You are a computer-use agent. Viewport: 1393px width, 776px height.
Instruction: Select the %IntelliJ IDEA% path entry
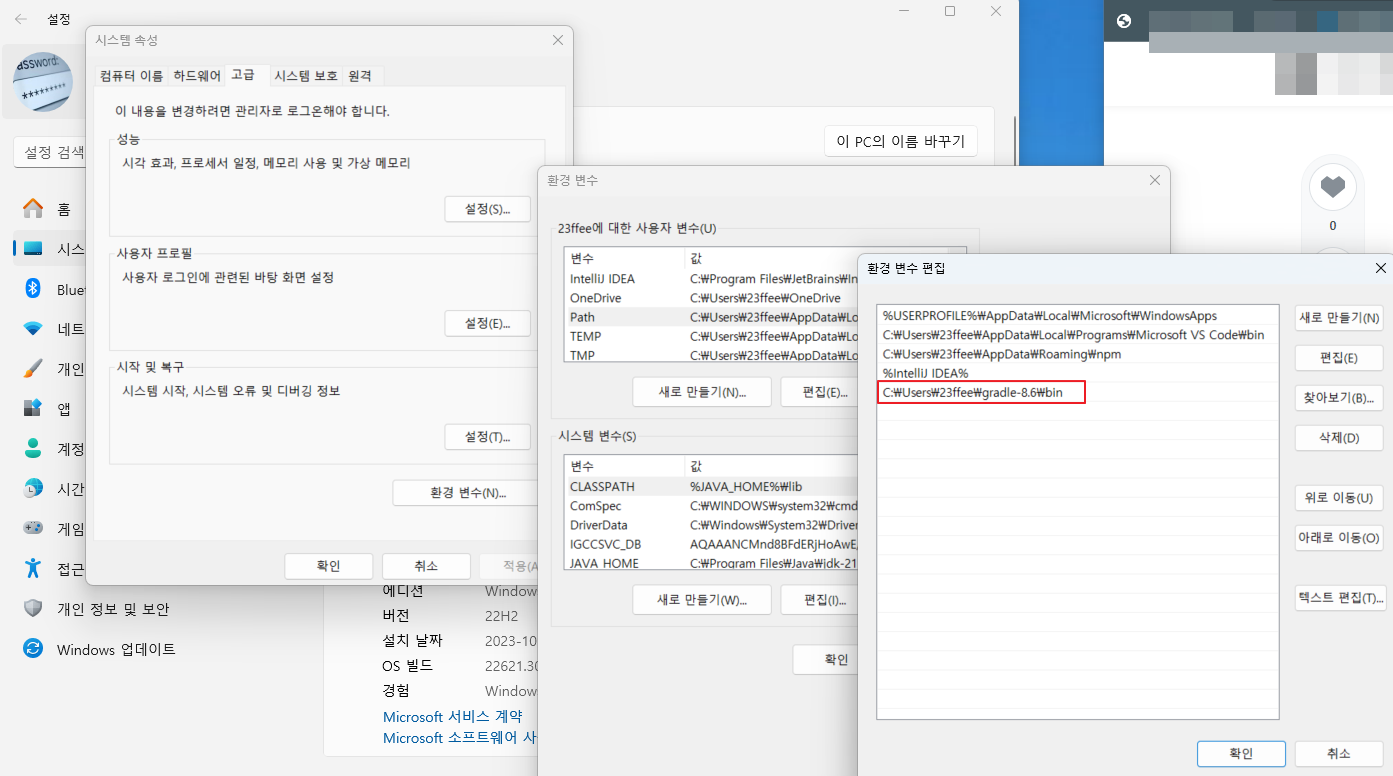(1078, 373)
